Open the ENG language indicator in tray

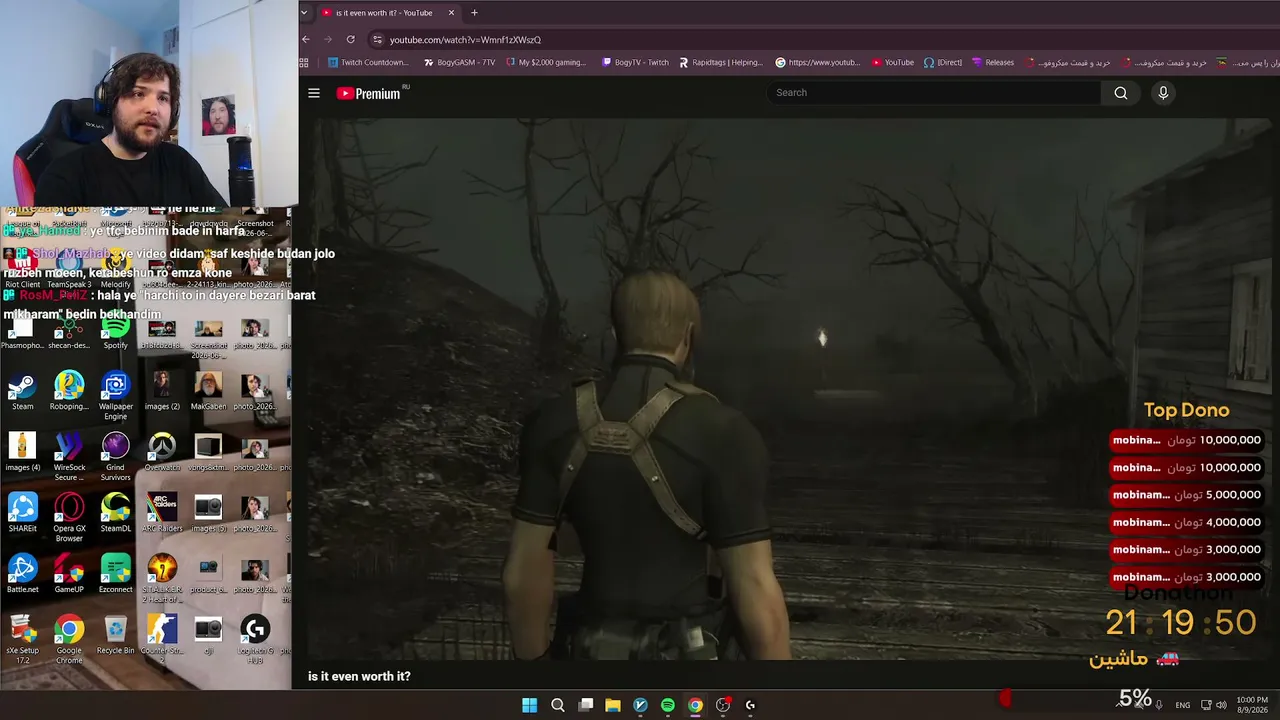(x=1183, y=705)
